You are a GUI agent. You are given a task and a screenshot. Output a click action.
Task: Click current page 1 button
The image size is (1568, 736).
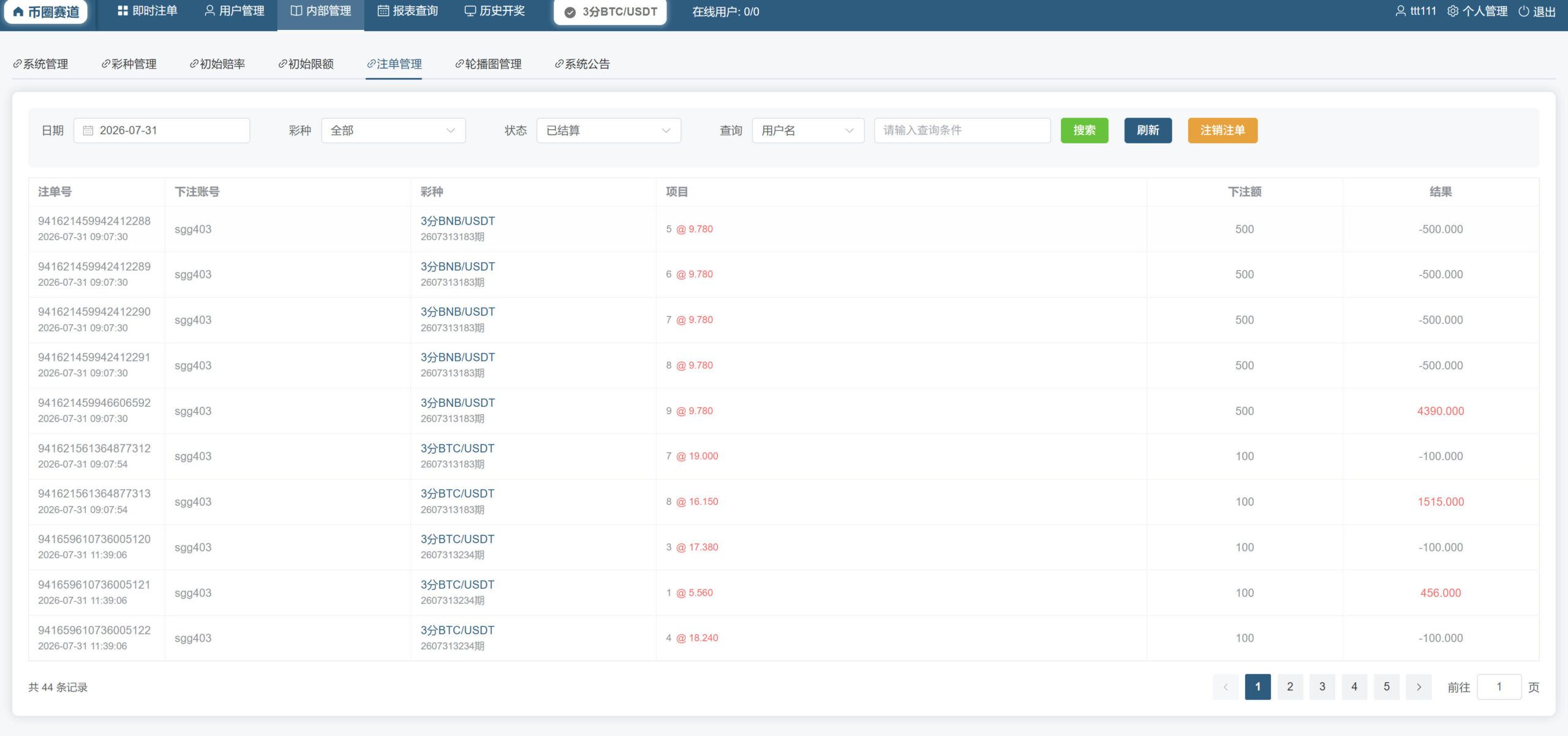pyautogui.click(x=1258, y=687)
